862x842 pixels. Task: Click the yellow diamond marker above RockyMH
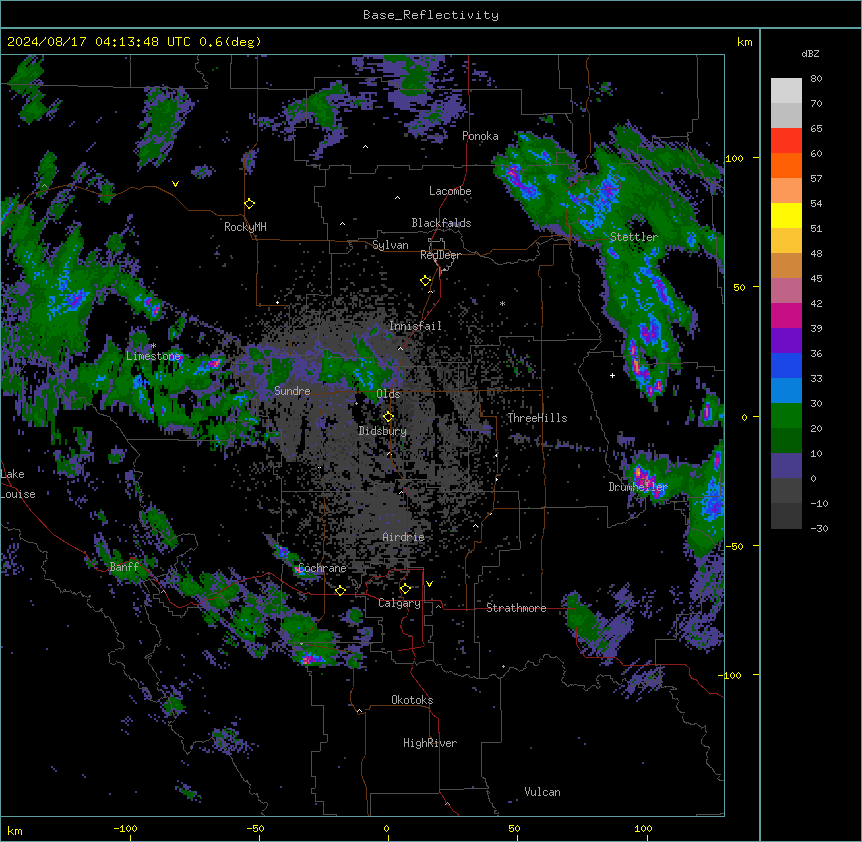250,204
